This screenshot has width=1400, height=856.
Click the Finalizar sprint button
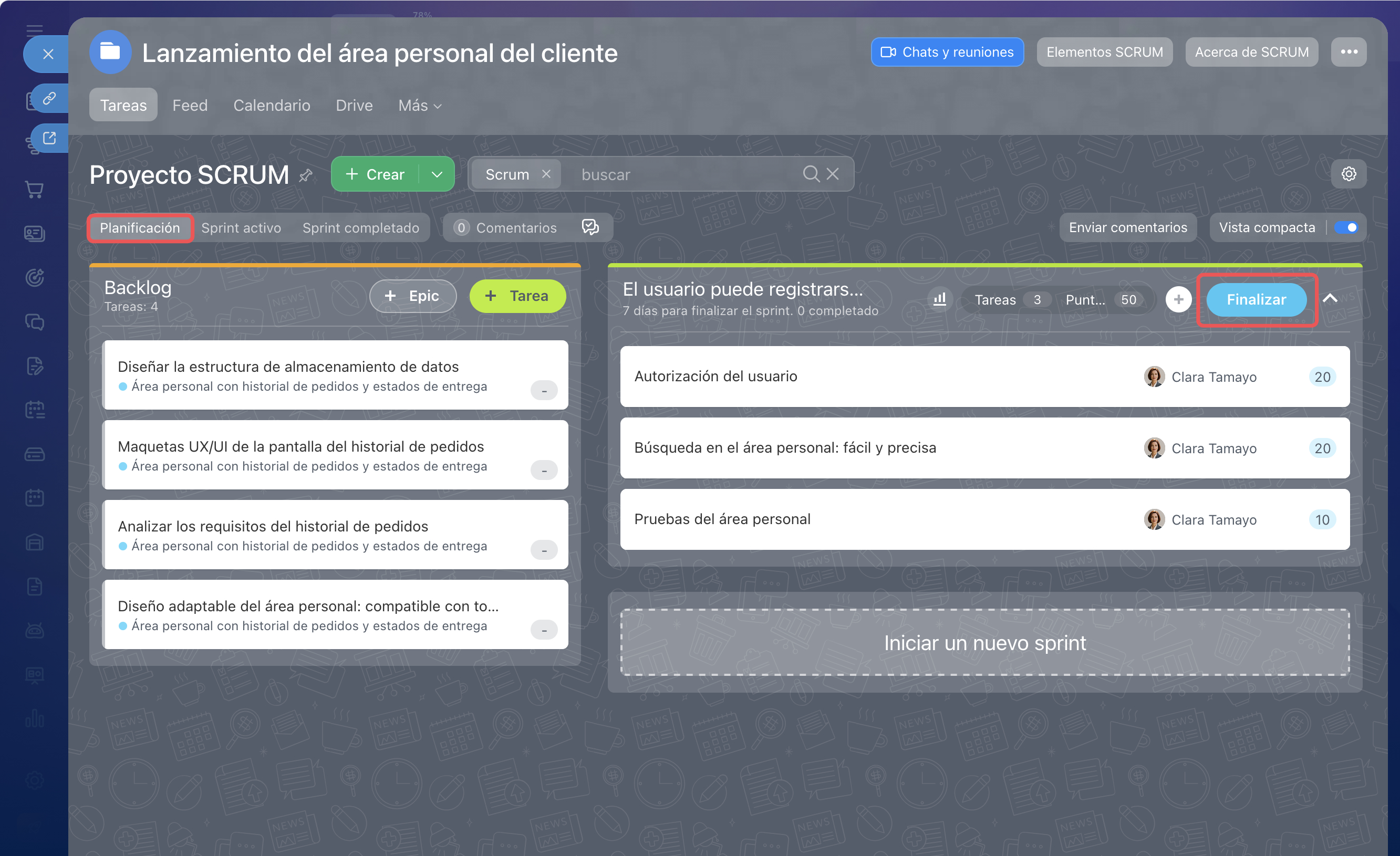pos(1256,299)
